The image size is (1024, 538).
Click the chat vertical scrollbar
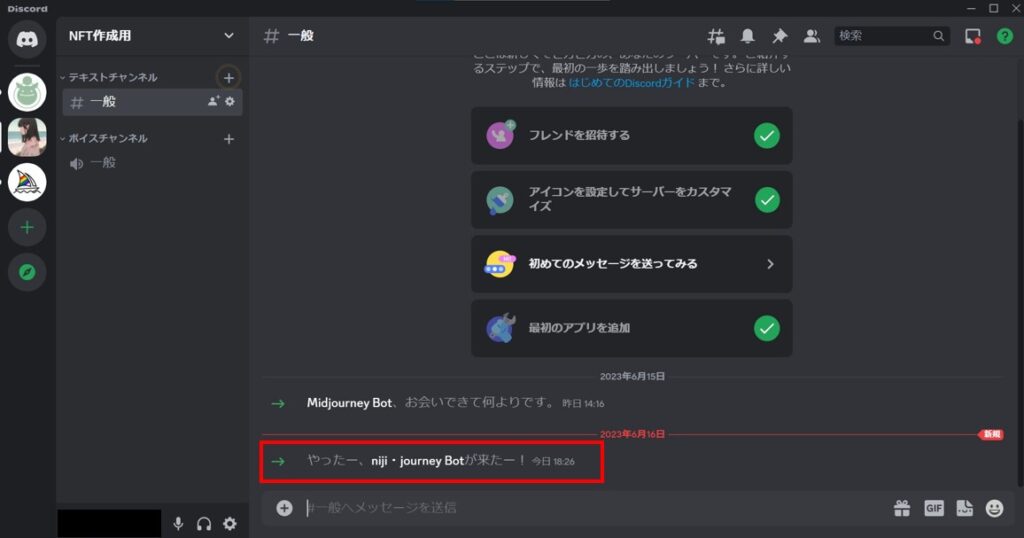point(1020,303)
